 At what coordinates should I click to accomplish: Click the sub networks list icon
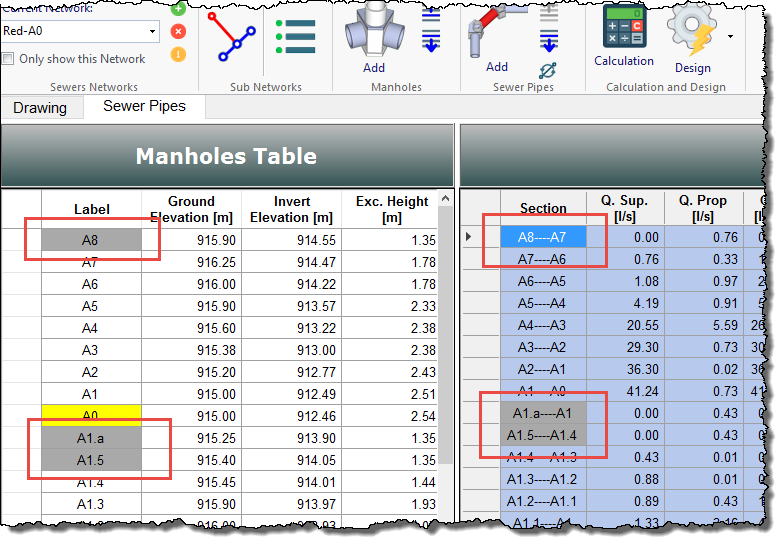point(295,35)
